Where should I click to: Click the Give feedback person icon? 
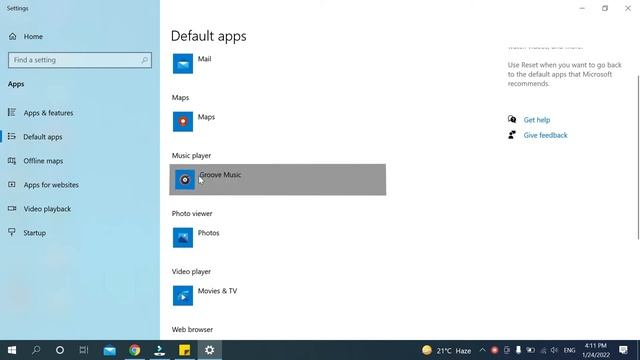click(512, 135)
